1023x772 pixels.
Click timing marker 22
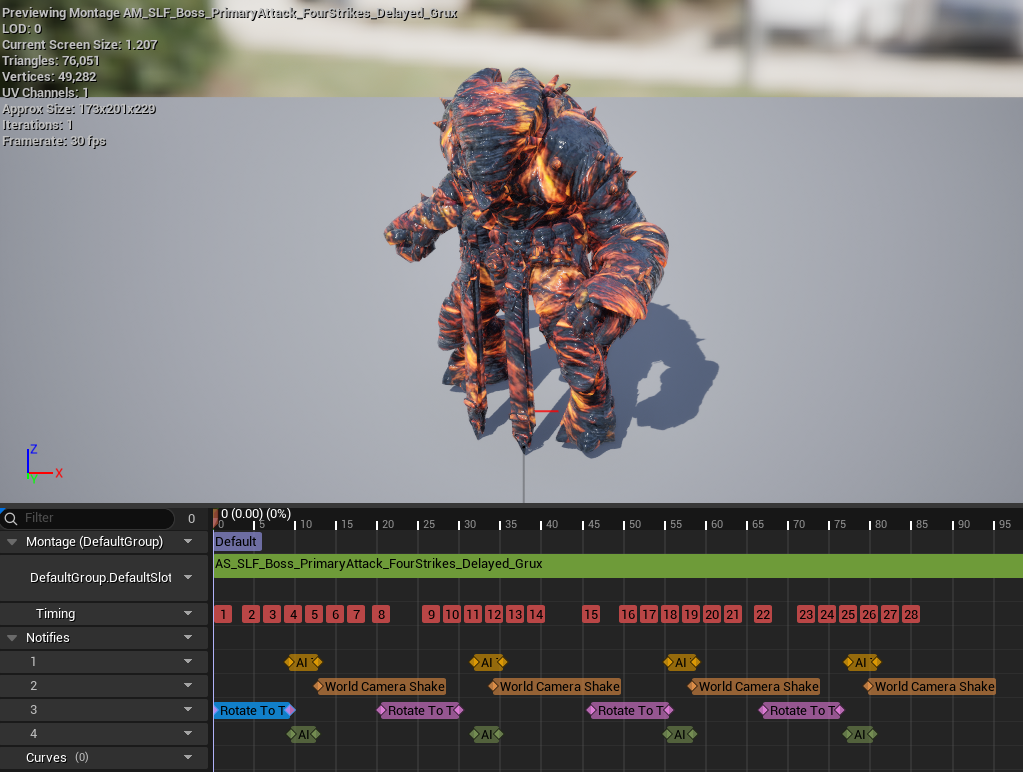tap(763, 614)
